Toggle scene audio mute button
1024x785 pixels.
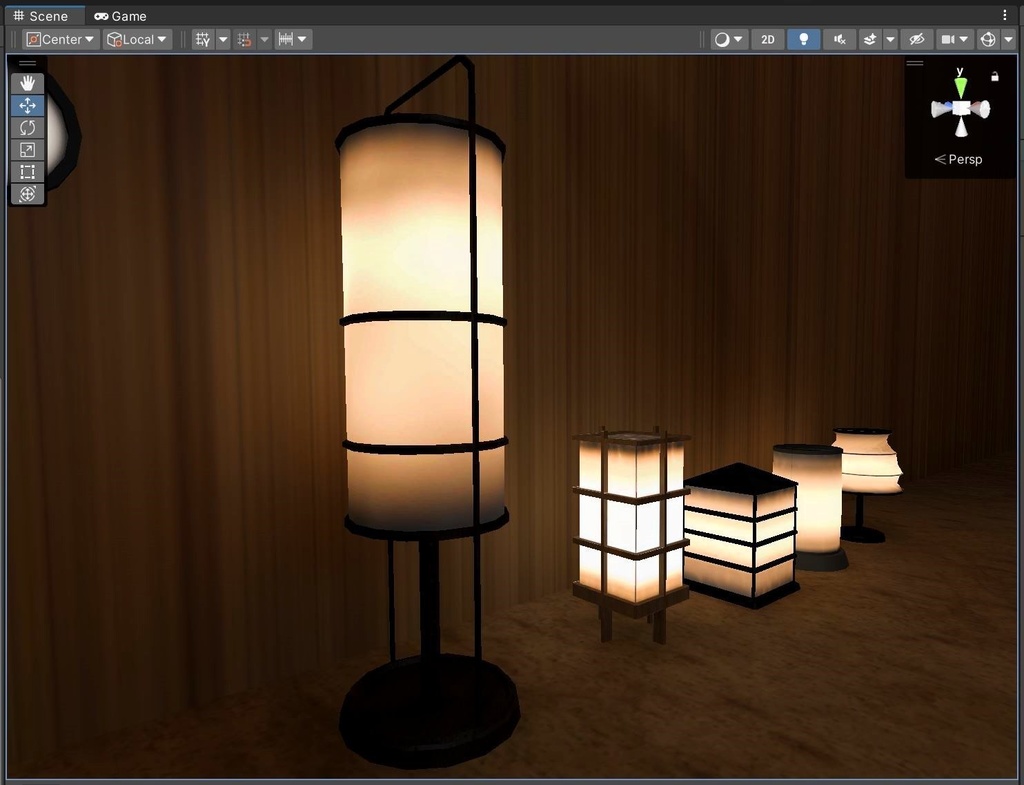[840, 39]
